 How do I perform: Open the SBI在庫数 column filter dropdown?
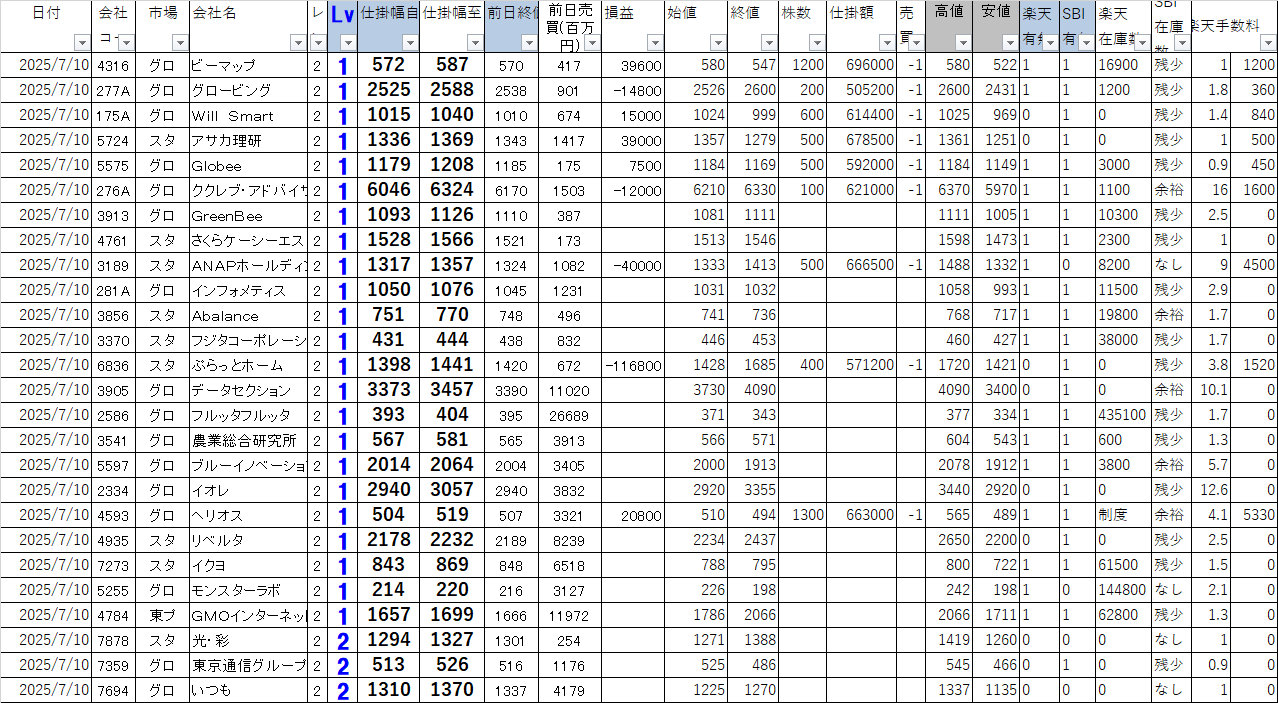pyautogui.click(x=1182, y=43)
